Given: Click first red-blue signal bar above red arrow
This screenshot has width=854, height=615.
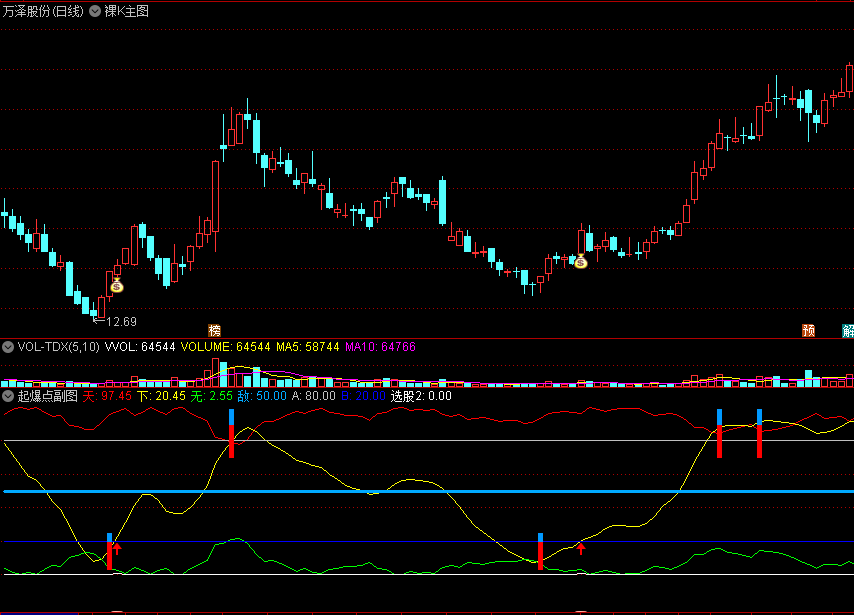Looking at the screenshot, I should (x=109, y=551).
